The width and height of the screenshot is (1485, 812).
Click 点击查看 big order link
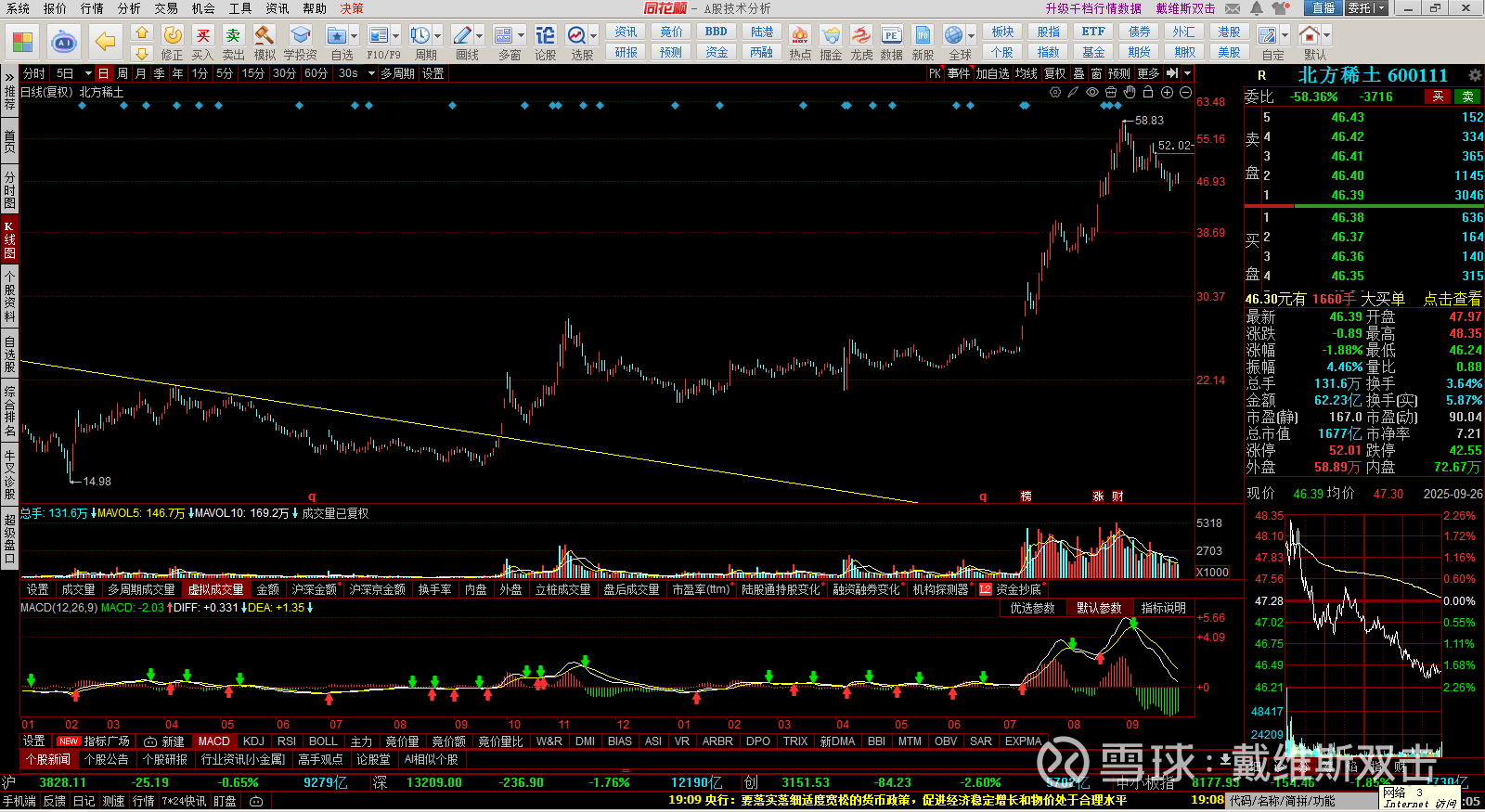click(1453, 299)
